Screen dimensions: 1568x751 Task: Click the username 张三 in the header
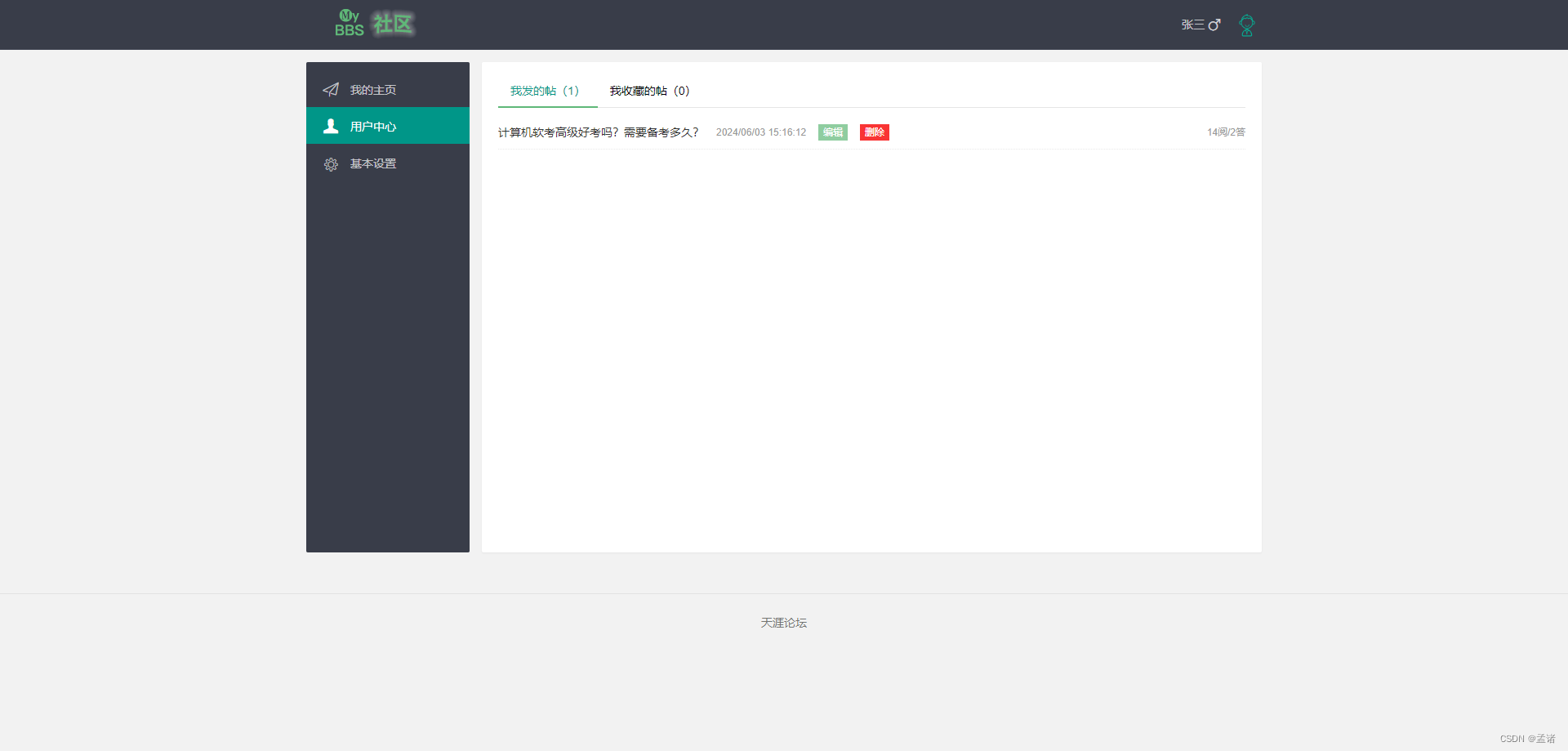point(1192,25)
